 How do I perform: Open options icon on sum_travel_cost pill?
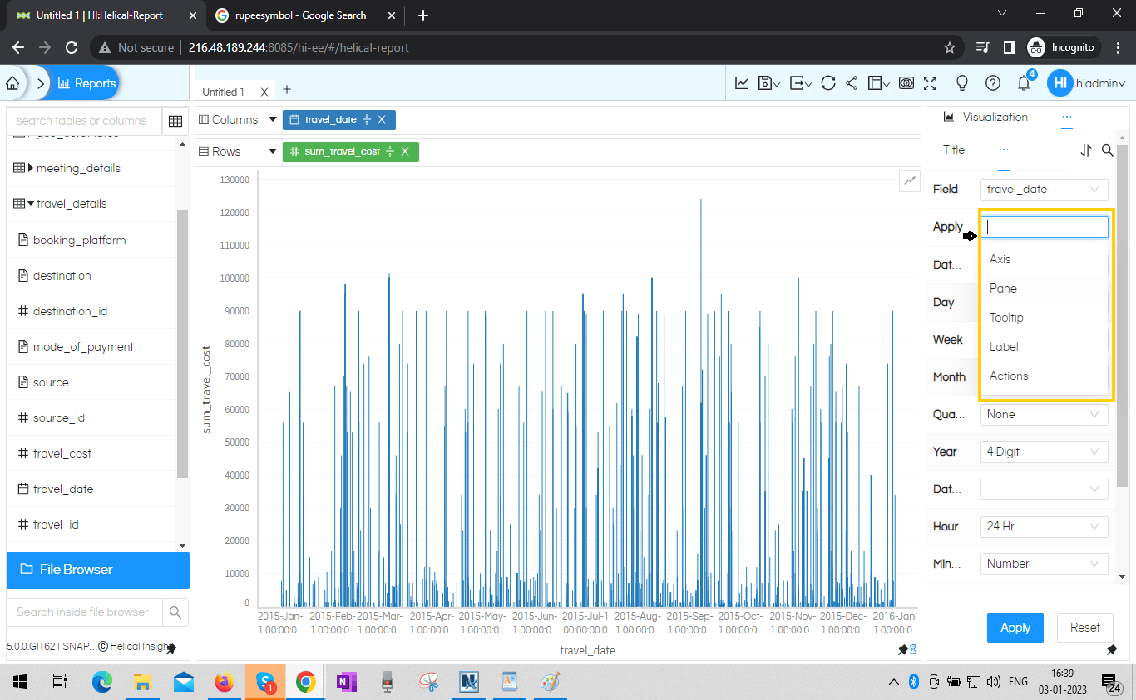click(390, 151)
